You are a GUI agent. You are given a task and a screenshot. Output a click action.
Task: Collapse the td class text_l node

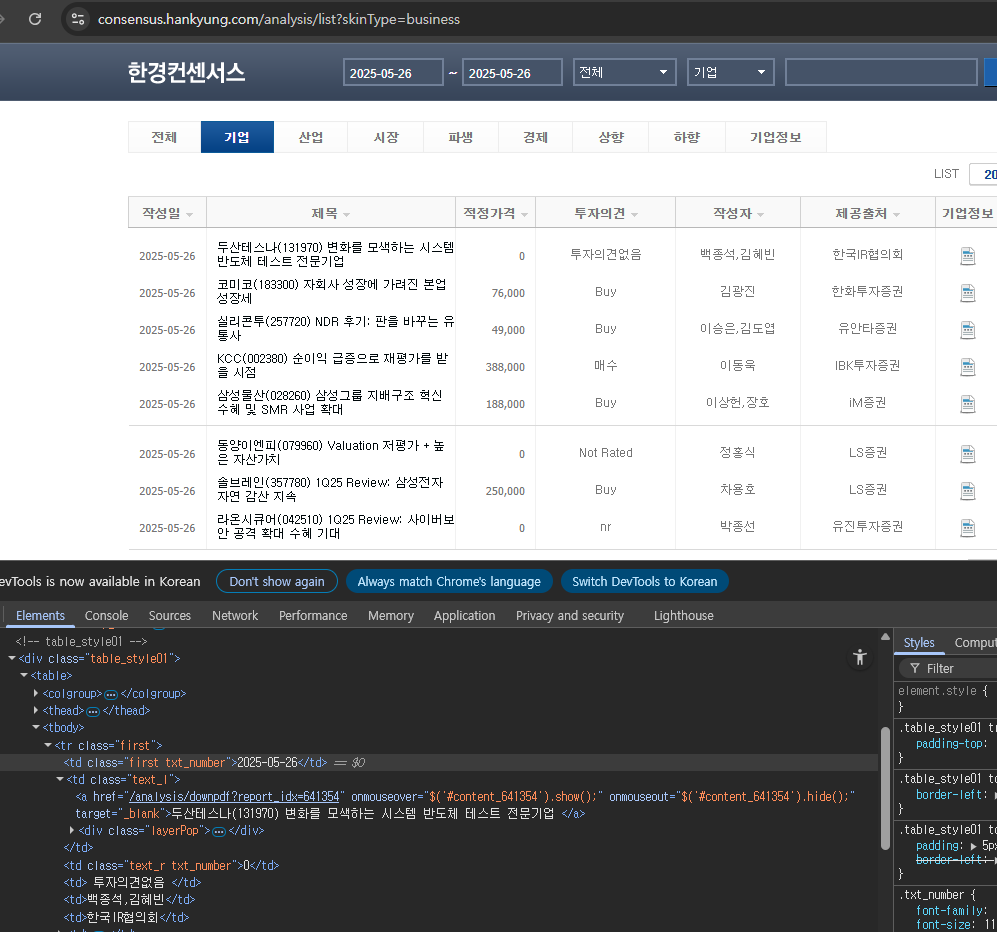pyautogui.click(x=60, y=779)
